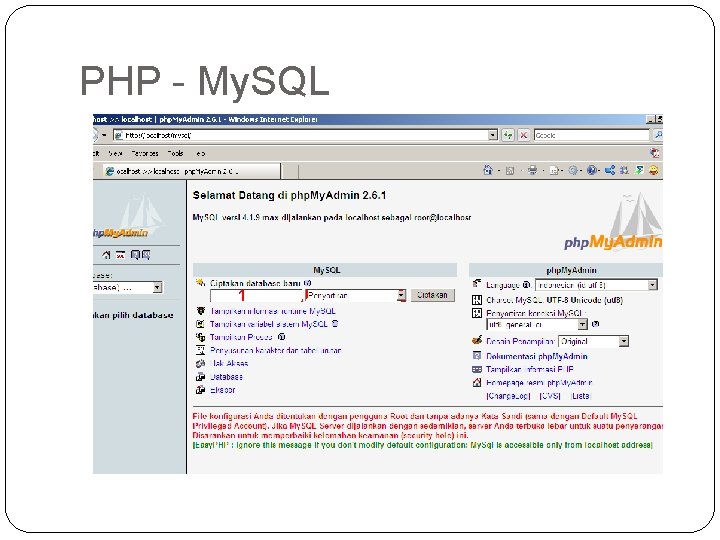The width and height of the screenshot is (720, 540).
Task: Click the smiley face icon in IE toolbar
Action: point(653,170)
